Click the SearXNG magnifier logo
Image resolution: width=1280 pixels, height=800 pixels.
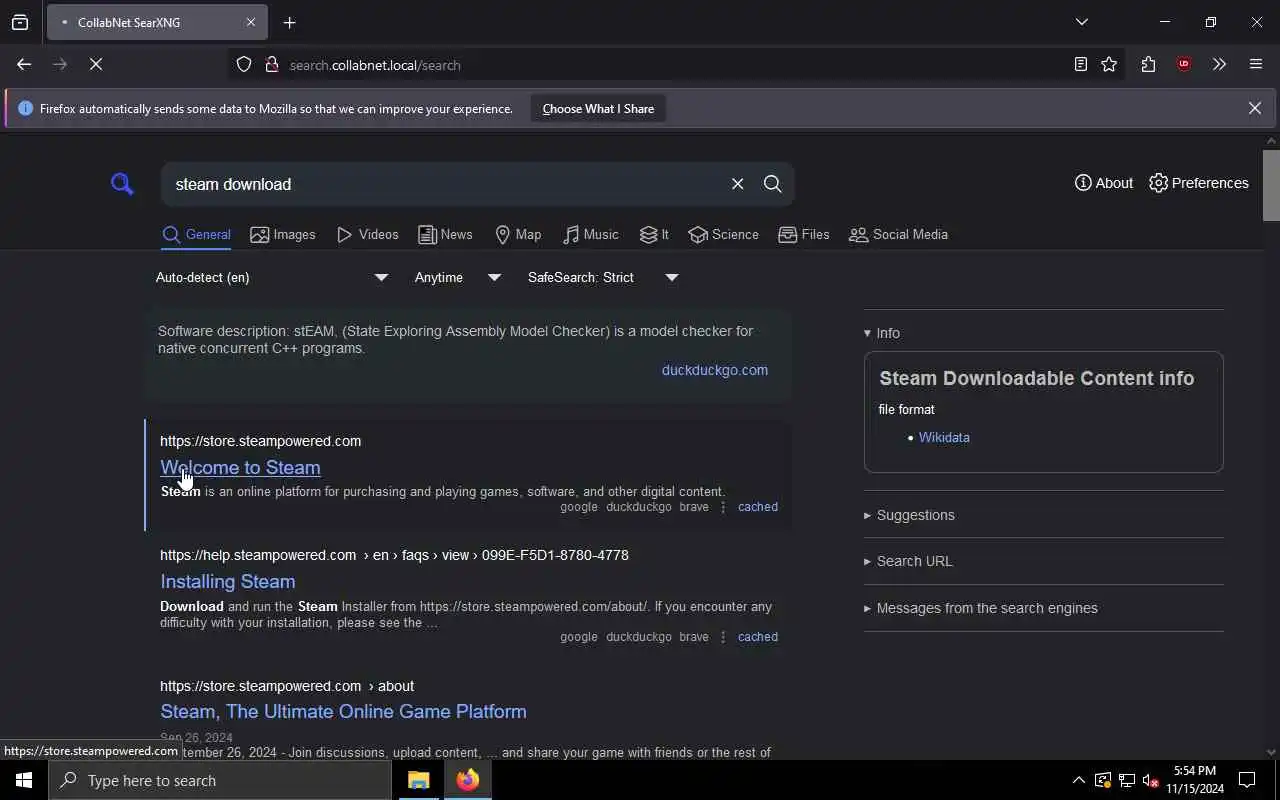(x=122, y=184)
